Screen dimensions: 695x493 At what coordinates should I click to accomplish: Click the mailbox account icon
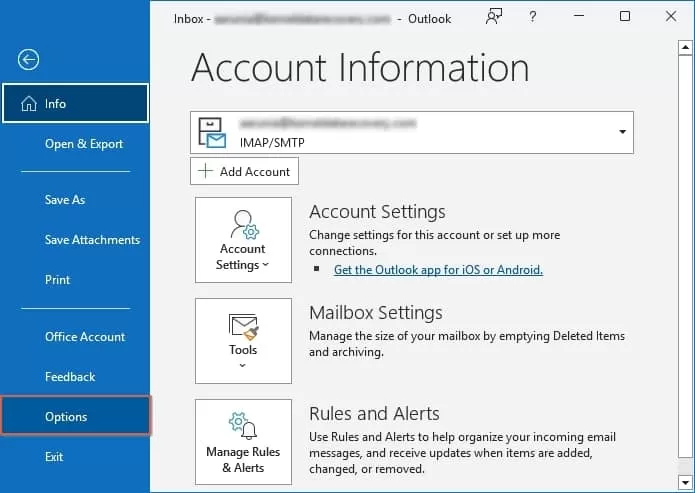tap(212, 133)
